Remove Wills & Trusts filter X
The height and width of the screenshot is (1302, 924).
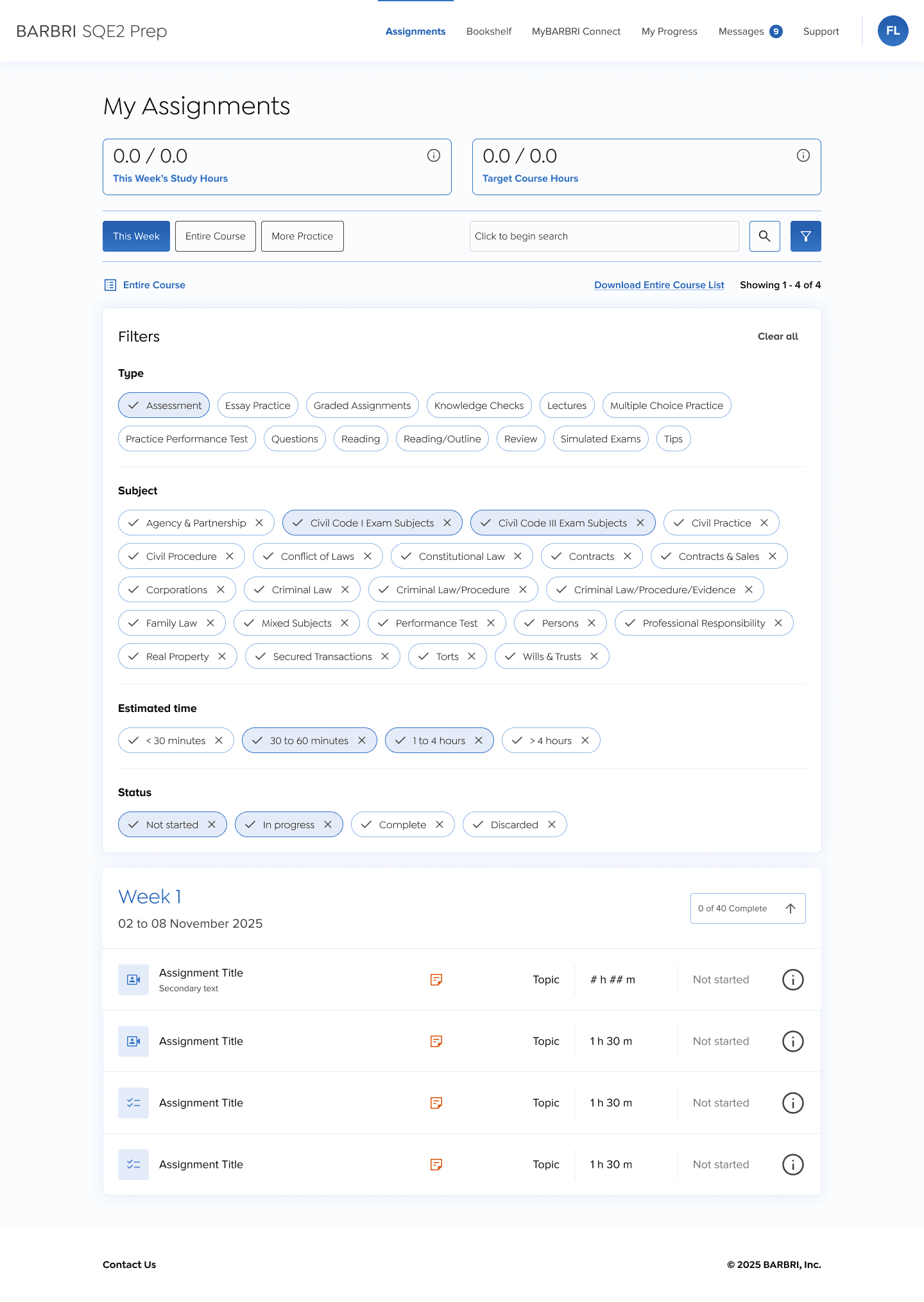(x=594, y=656)
